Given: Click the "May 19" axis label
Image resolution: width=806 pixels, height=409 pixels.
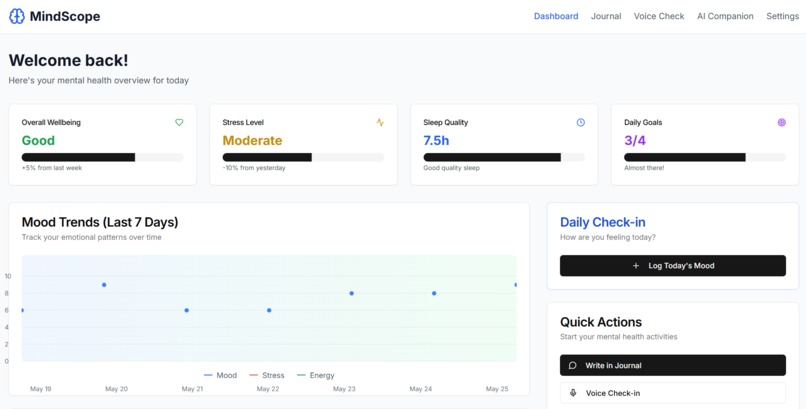Looking at the screenshot, I should click(41, 389).
